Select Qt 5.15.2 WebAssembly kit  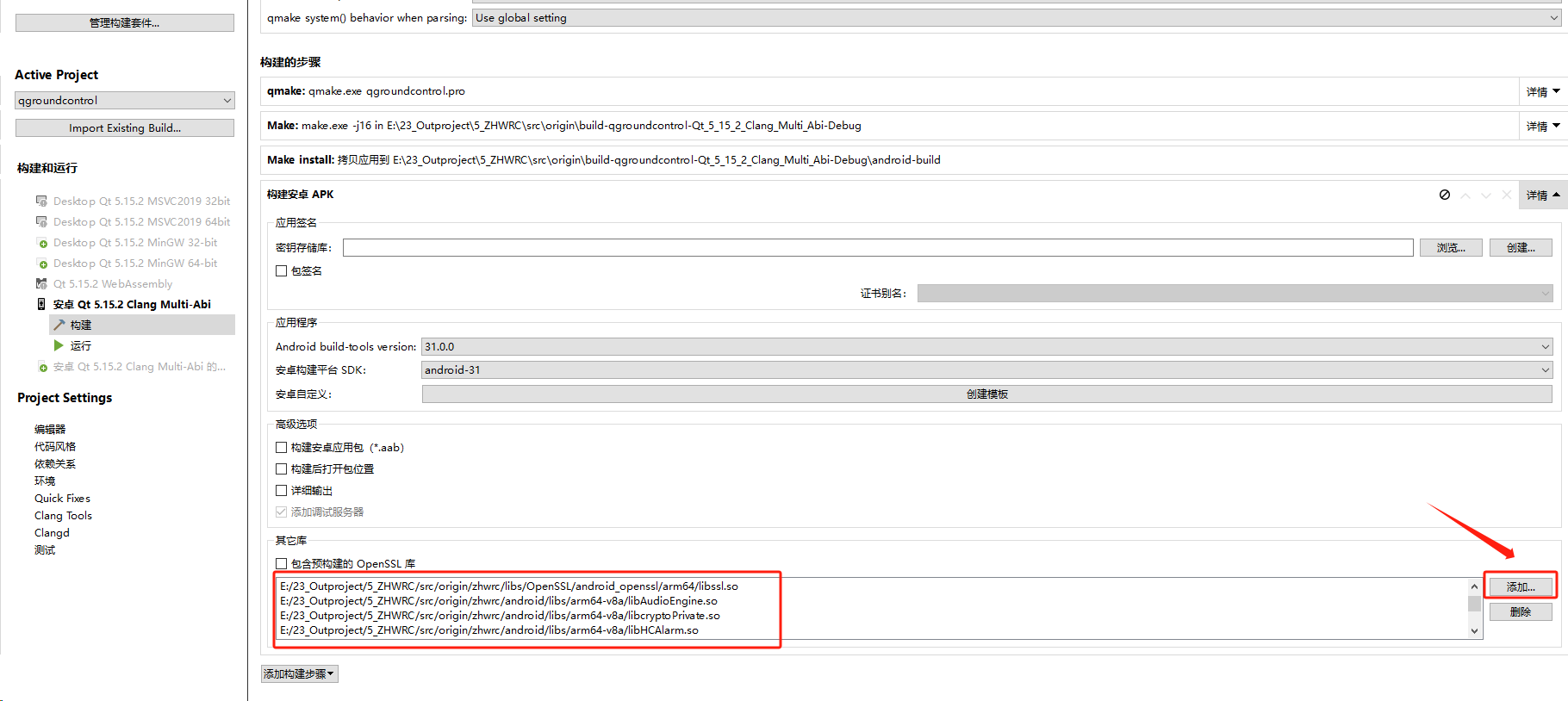pyautogui.click(x=113, y=283)
